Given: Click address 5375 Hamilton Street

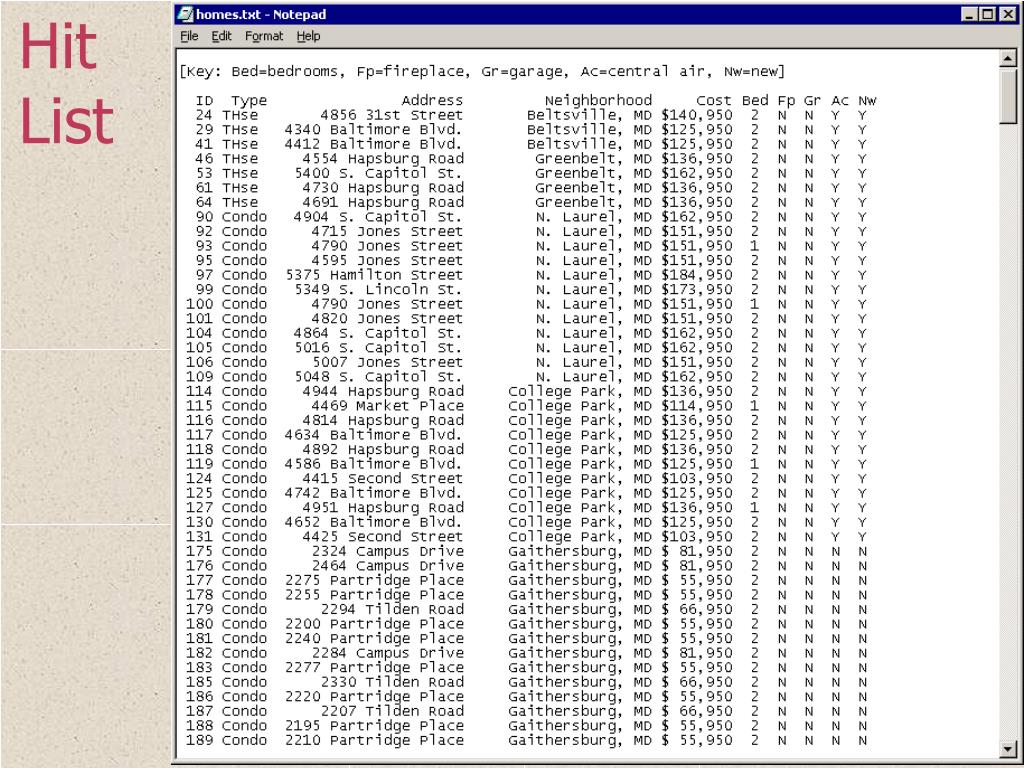Looking at the screenshot, I should [x=374, y=274].
